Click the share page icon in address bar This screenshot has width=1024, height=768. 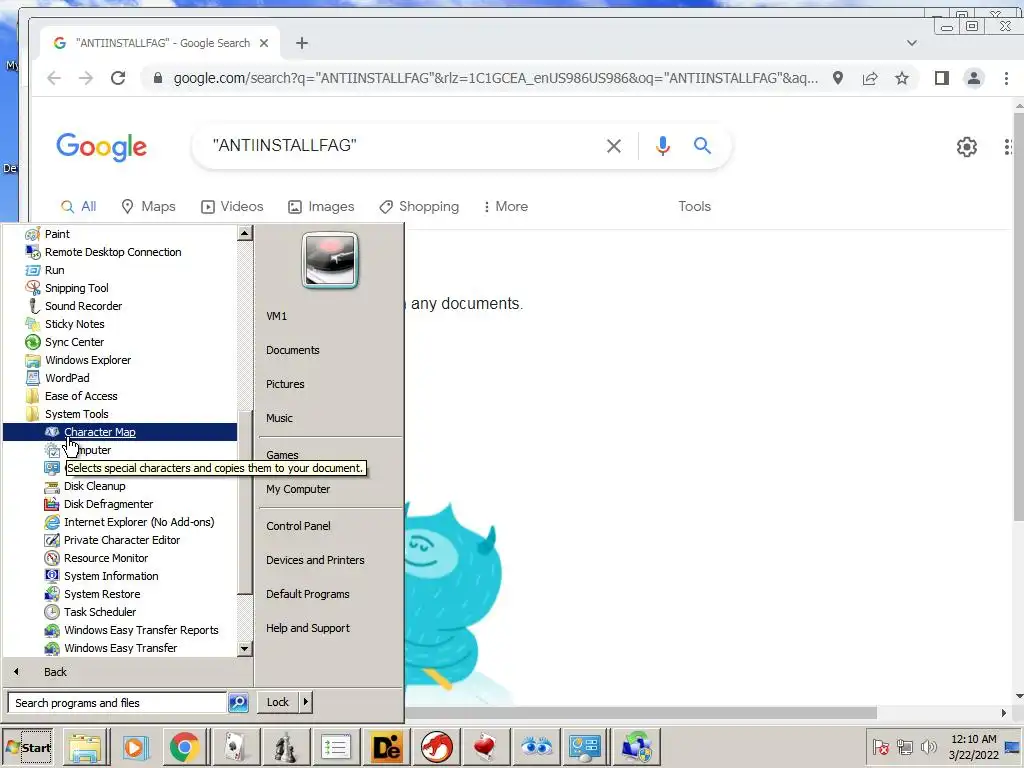coord(870,78)
